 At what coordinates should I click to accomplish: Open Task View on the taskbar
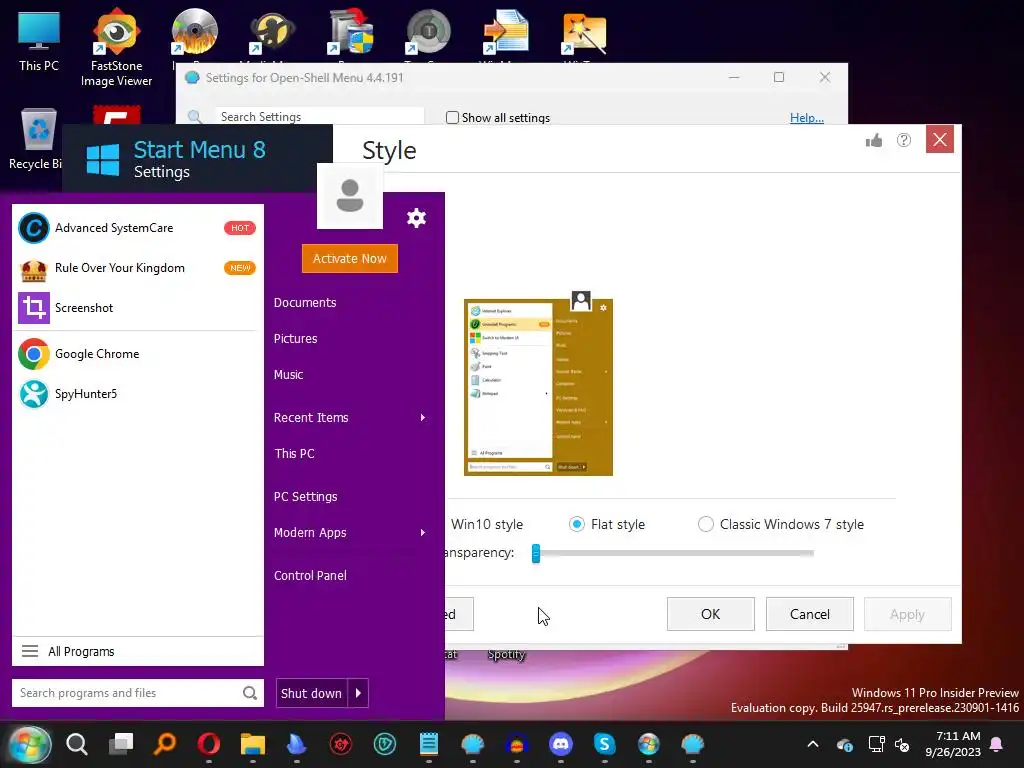pyautogui.click(x=121, y=744)
